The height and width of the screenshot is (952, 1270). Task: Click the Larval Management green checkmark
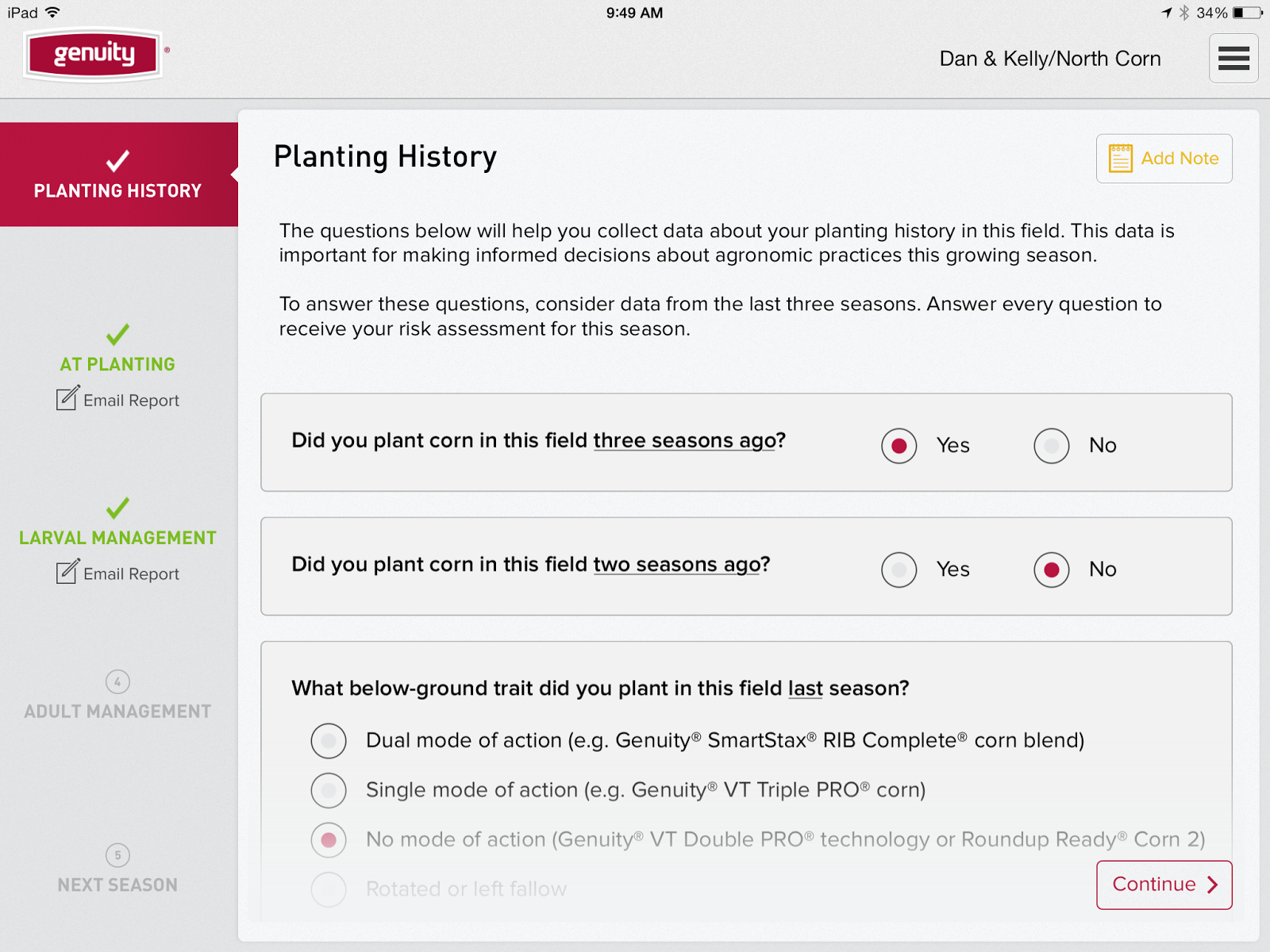[117, 508]
